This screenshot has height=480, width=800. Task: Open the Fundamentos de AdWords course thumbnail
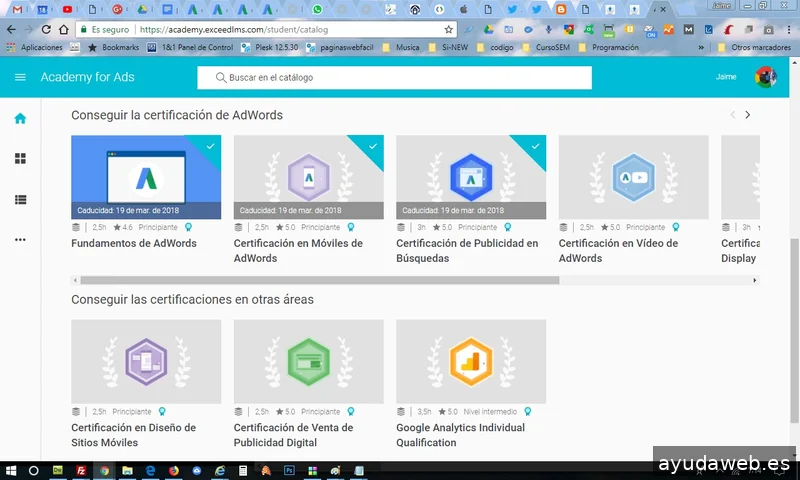click(x=146, y=177)
